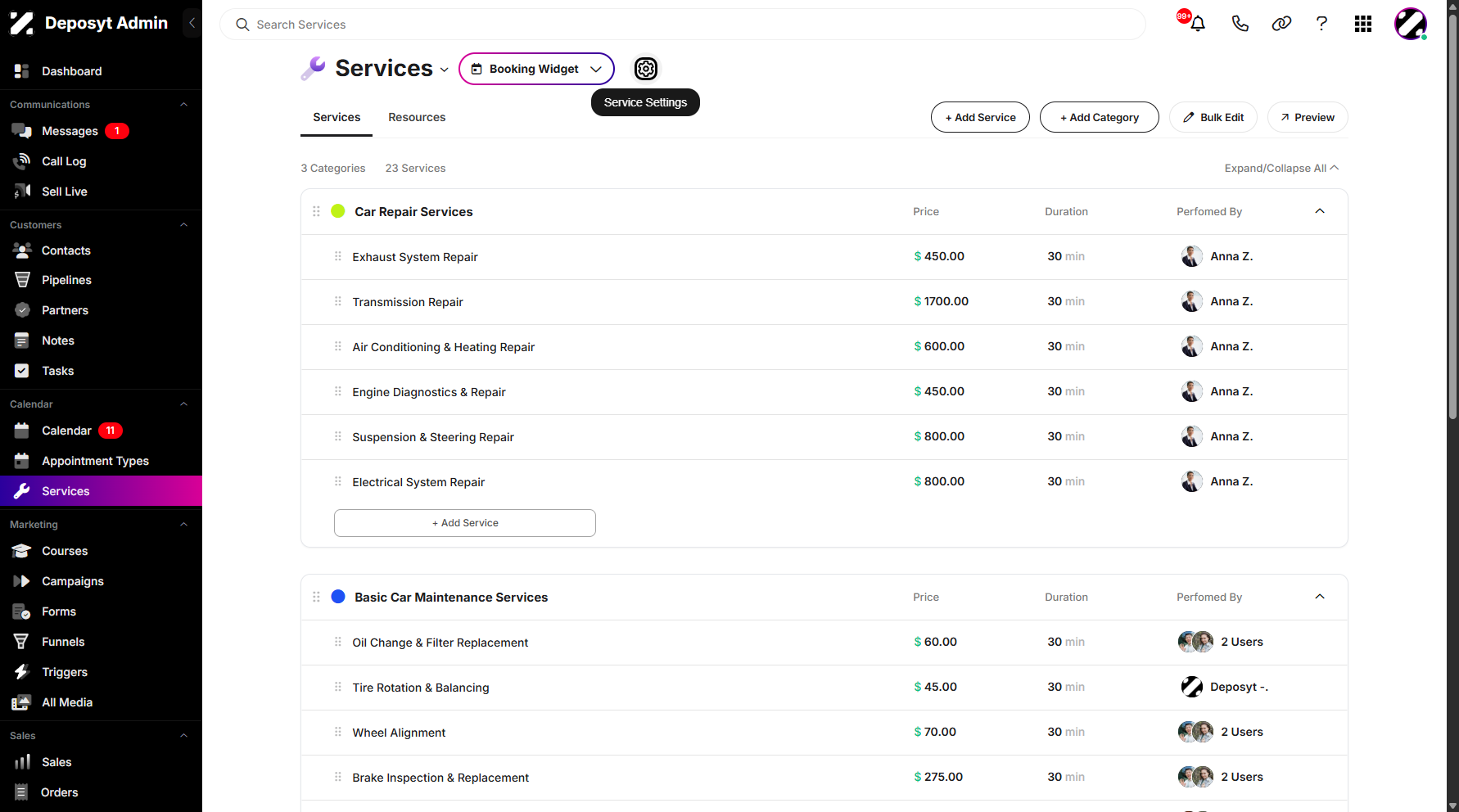Collapse the Communications sidebar section

click(x=183, y=105)
